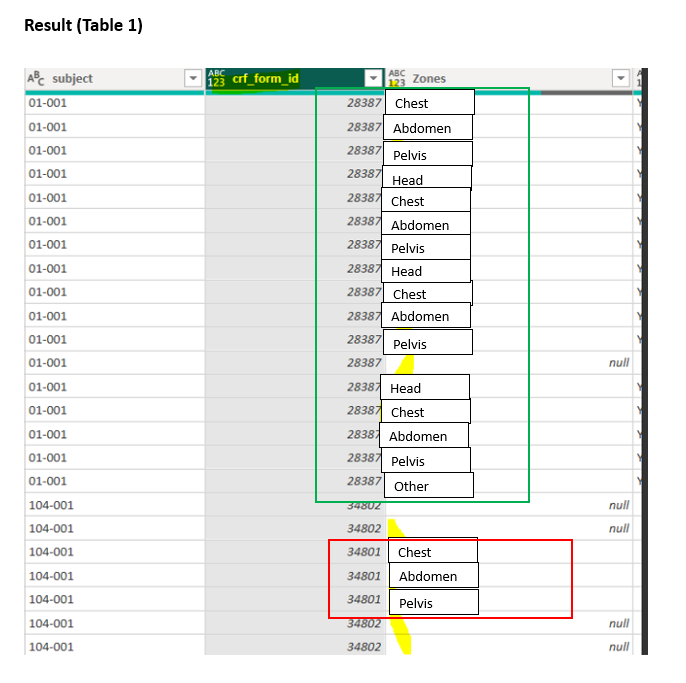Open the subject column filter dropdown
This screenshot has height=683, width=686.
(193, 78)
